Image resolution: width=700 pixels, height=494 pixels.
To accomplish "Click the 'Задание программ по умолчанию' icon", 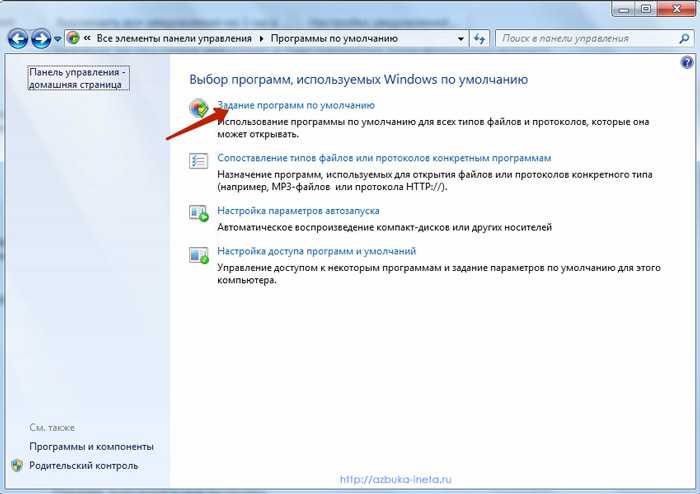I will [199, 108].
